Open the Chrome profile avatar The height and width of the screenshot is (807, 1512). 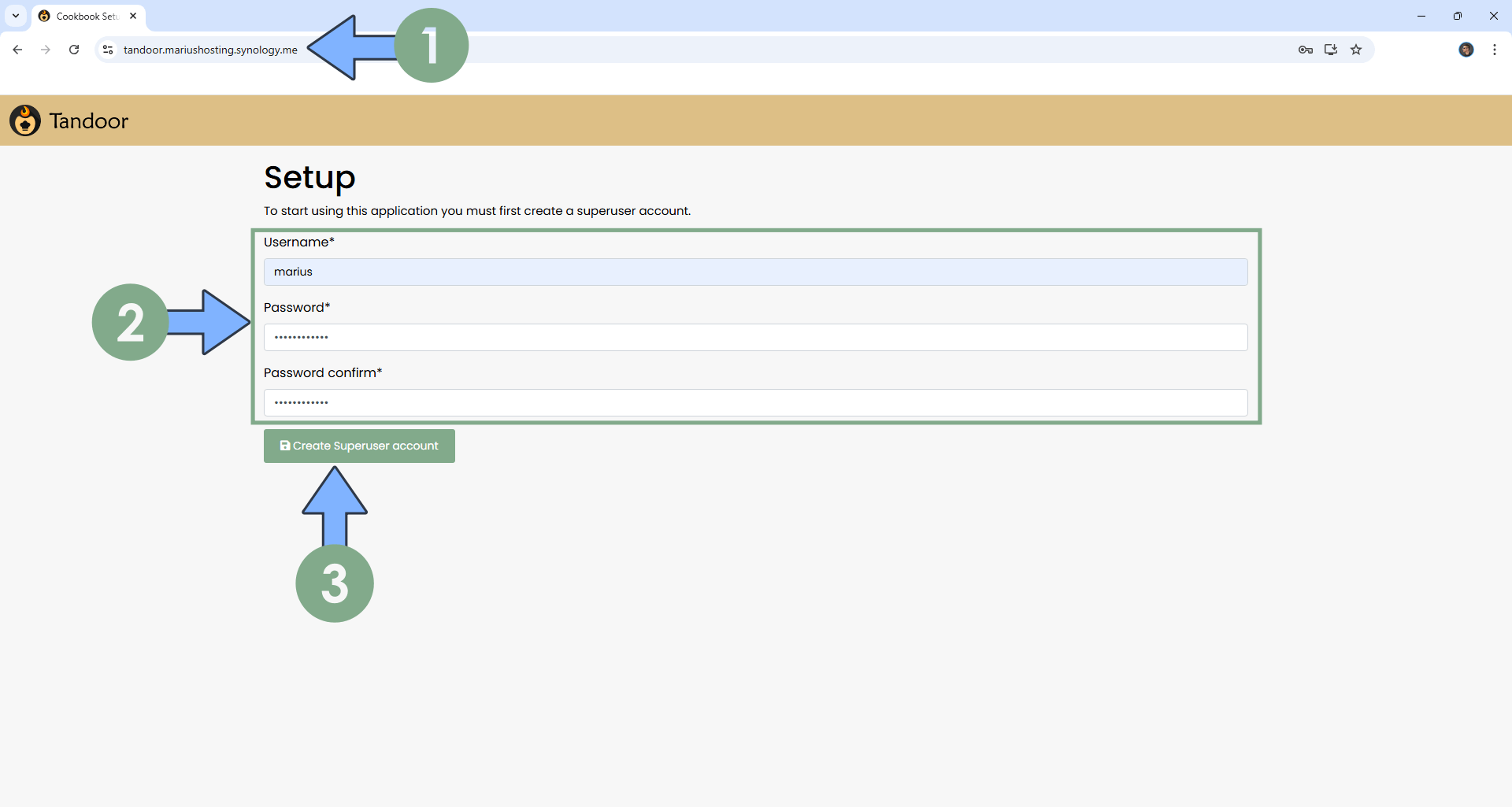click(1466, 50)
